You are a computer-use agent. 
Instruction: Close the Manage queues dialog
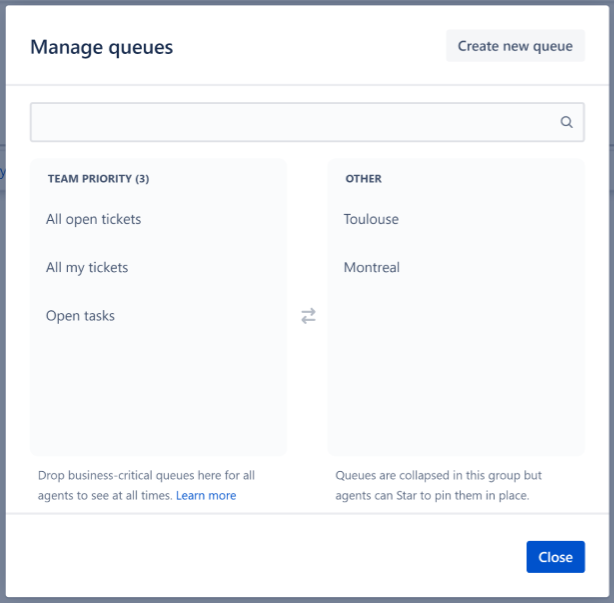point(555,557)
